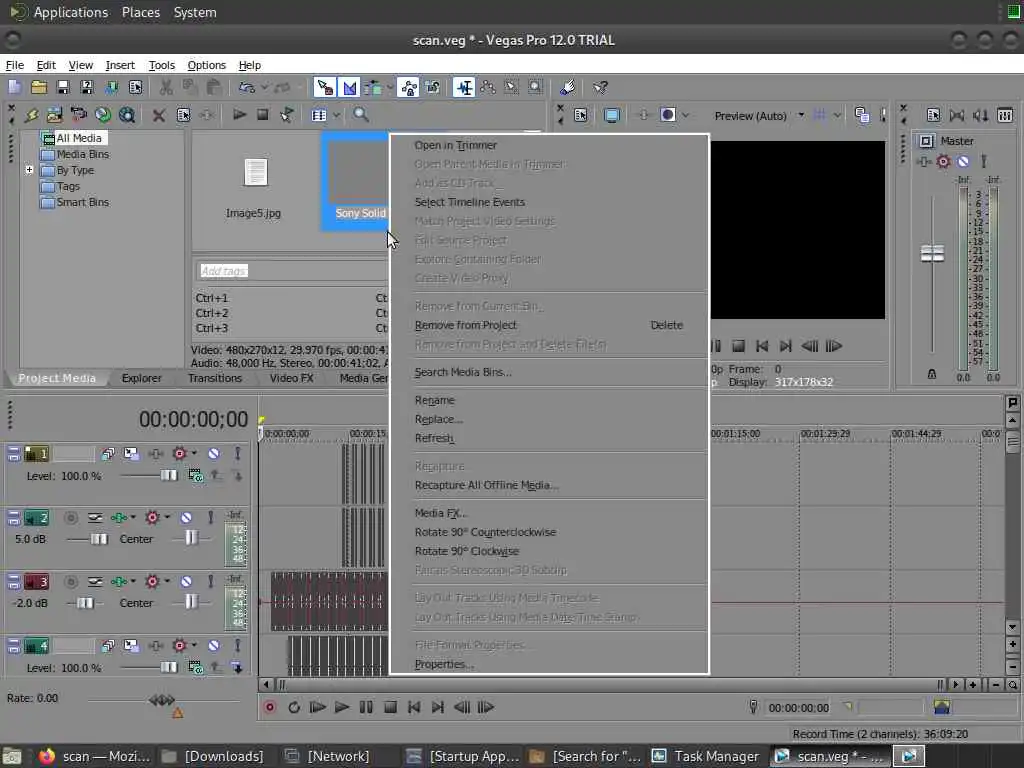The width and height of the screenshot is (1024, 768).
Task: Open Overlays grid dropdown arrow in preview
Action: [837, 116]
